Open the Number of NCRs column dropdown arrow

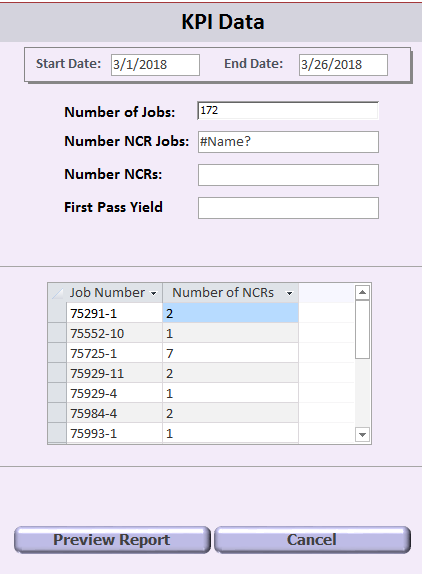(290, 293)
